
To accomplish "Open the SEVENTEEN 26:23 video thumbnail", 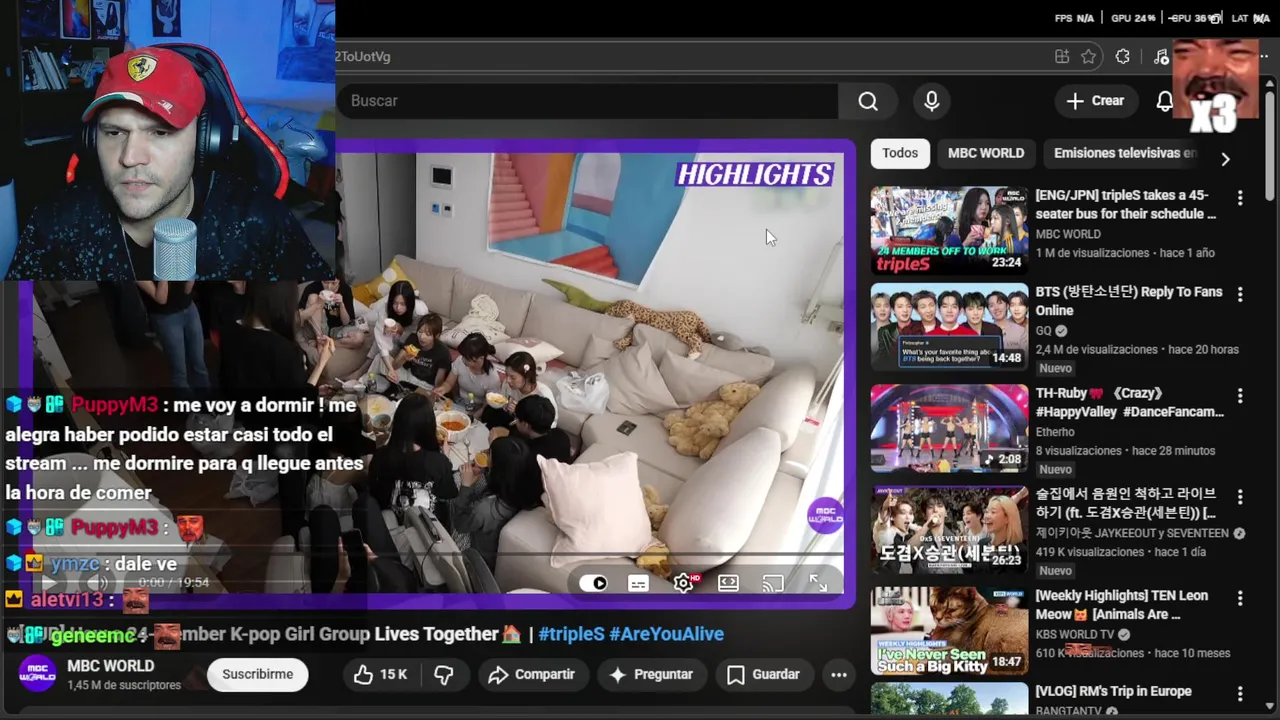I will point(949,530).
